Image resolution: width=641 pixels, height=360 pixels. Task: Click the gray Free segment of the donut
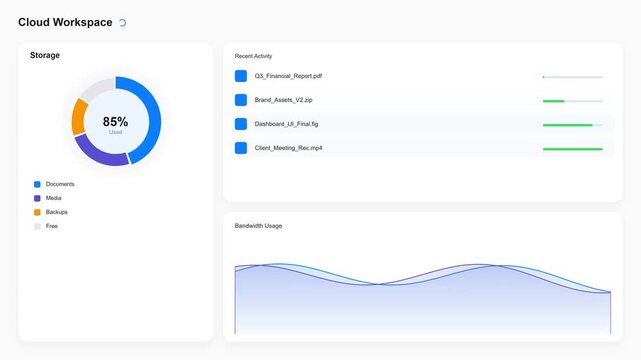click(97, 88)
